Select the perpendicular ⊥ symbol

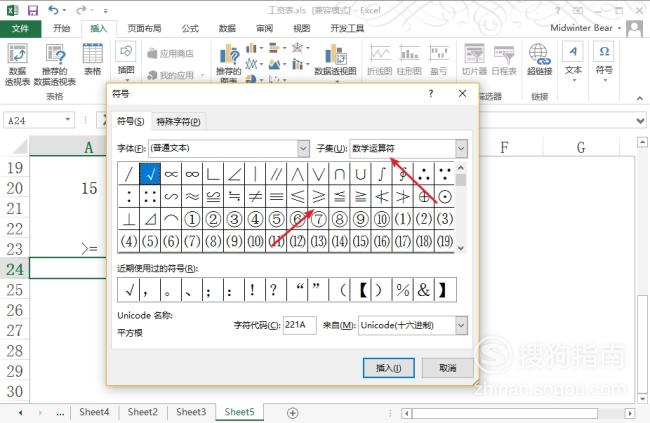point(129,219)
